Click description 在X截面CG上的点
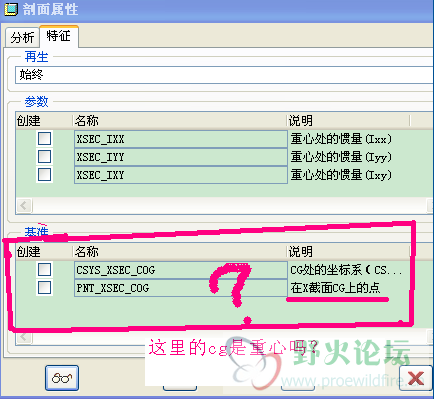The image size is (434, 399). 335,288
